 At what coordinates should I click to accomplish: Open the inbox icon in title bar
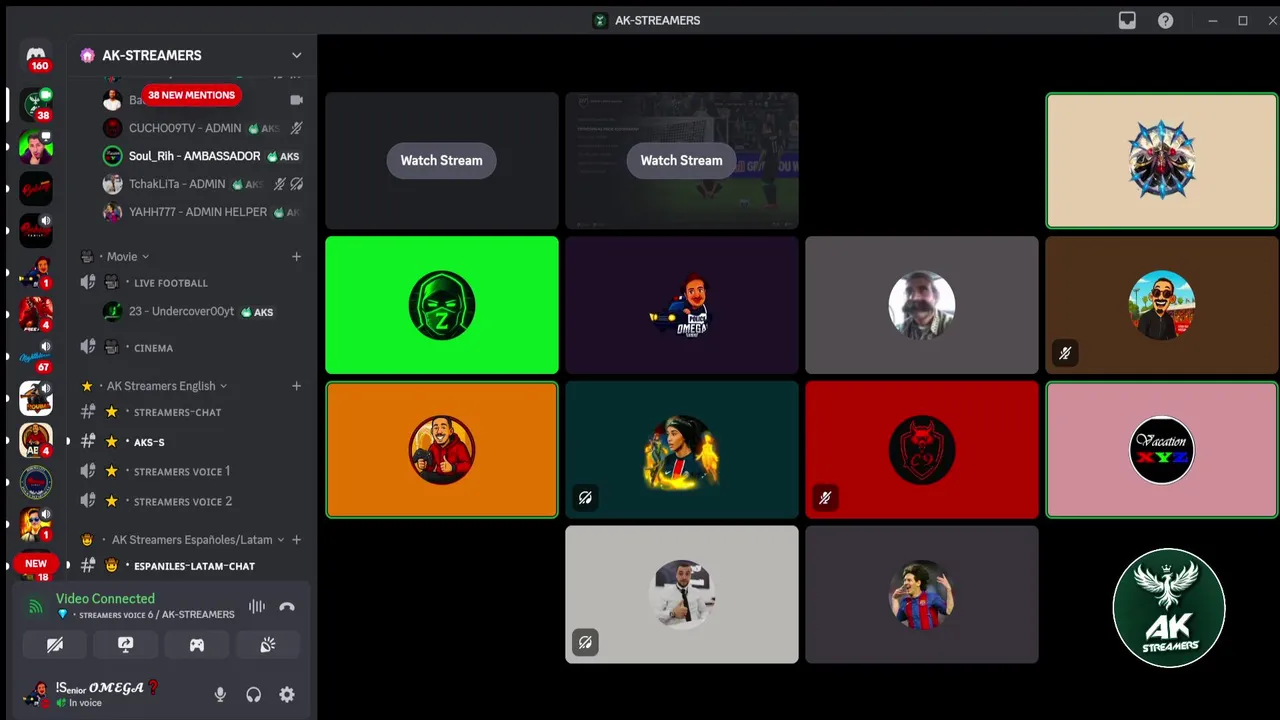click(1127, 20)
